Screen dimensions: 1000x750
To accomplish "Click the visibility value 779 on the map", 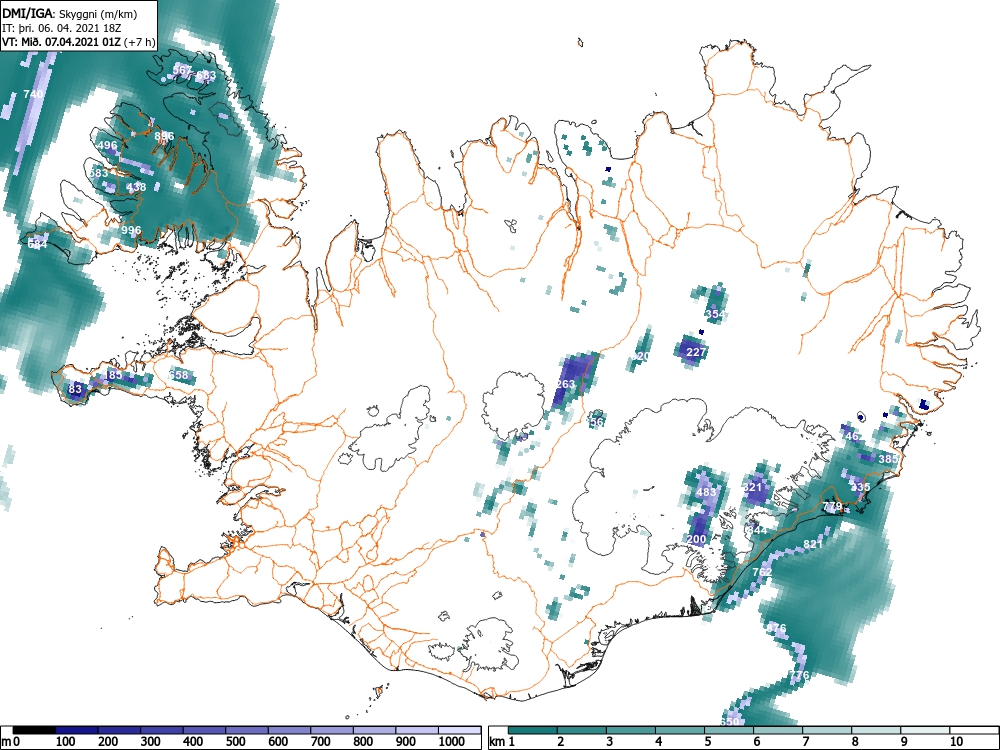I will 832,506.
